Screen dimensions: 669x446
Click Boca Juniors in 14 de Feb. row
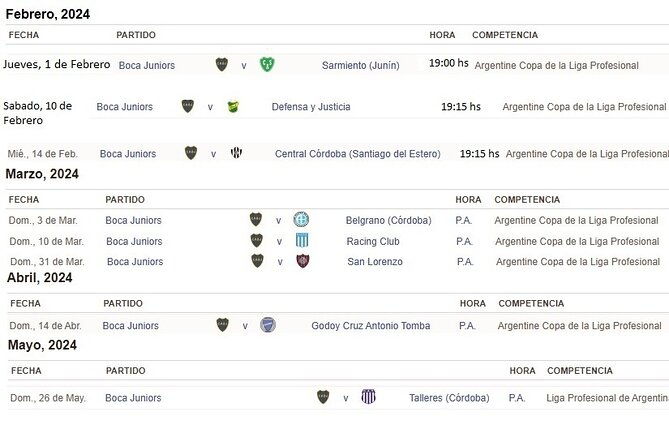(x=128, y=154)
